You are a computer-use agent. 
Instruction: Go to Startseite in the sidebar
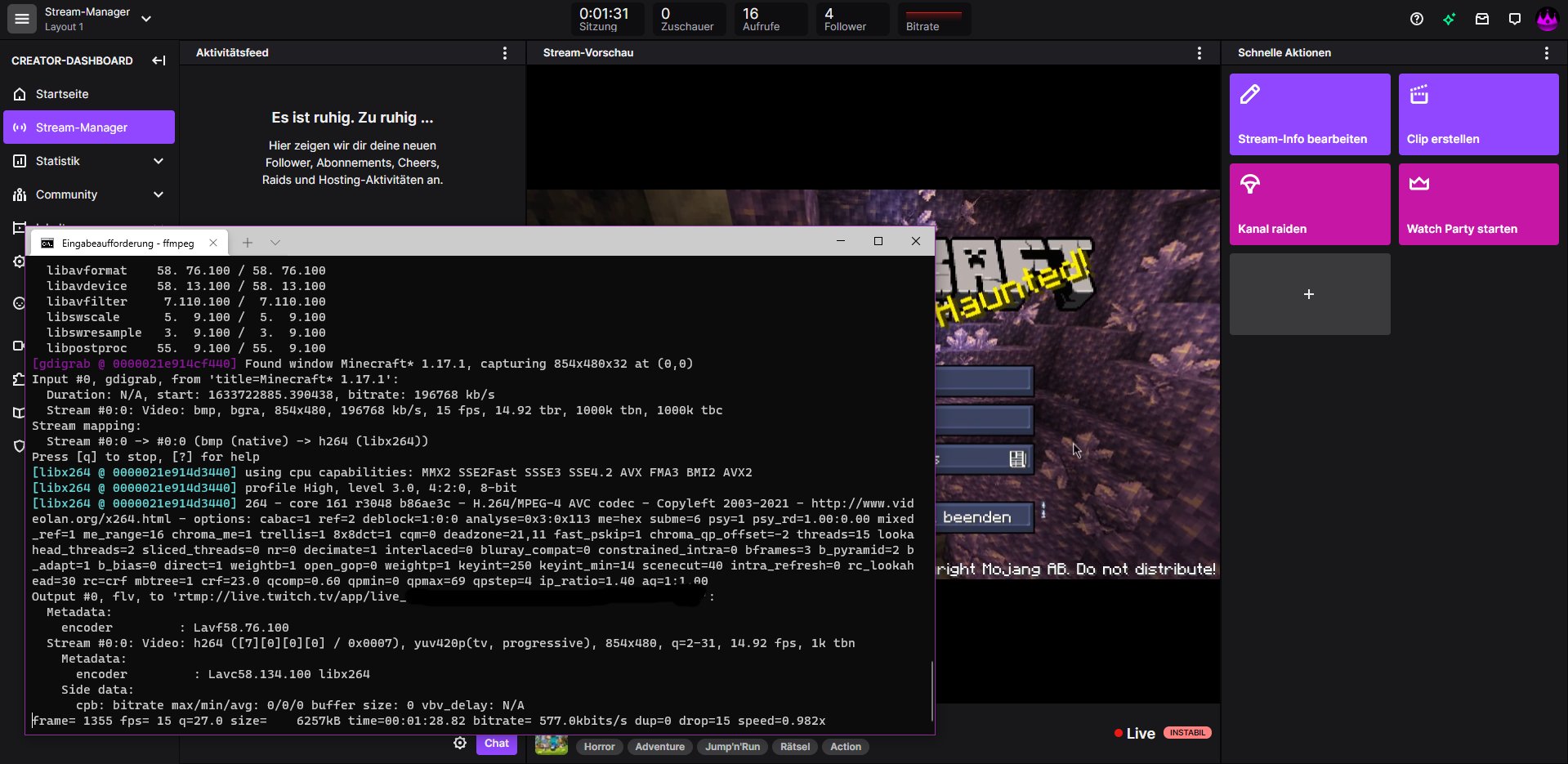click(89, 94)
